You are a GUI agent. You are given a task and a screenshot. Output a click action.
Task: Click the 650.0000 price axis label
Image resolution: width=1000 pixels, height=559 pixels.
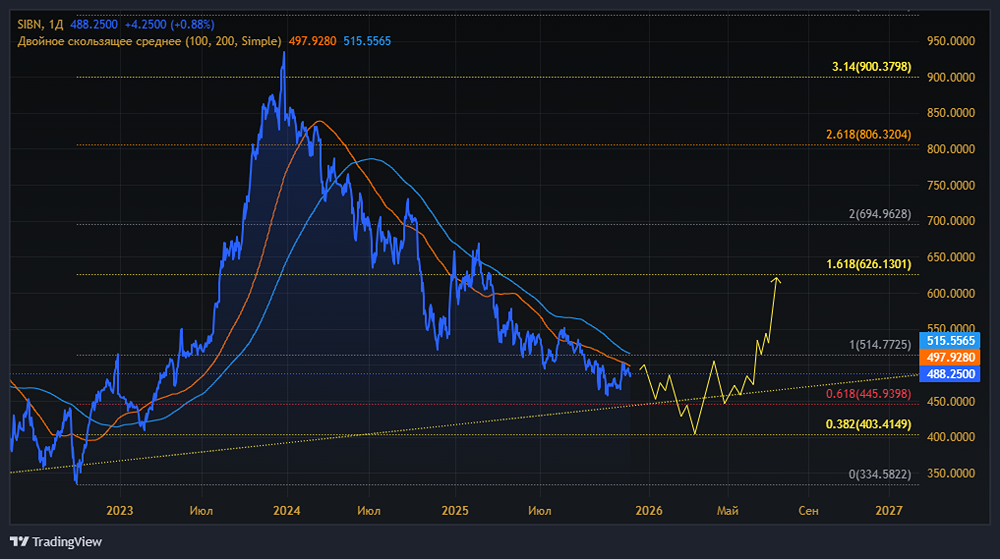951,257
